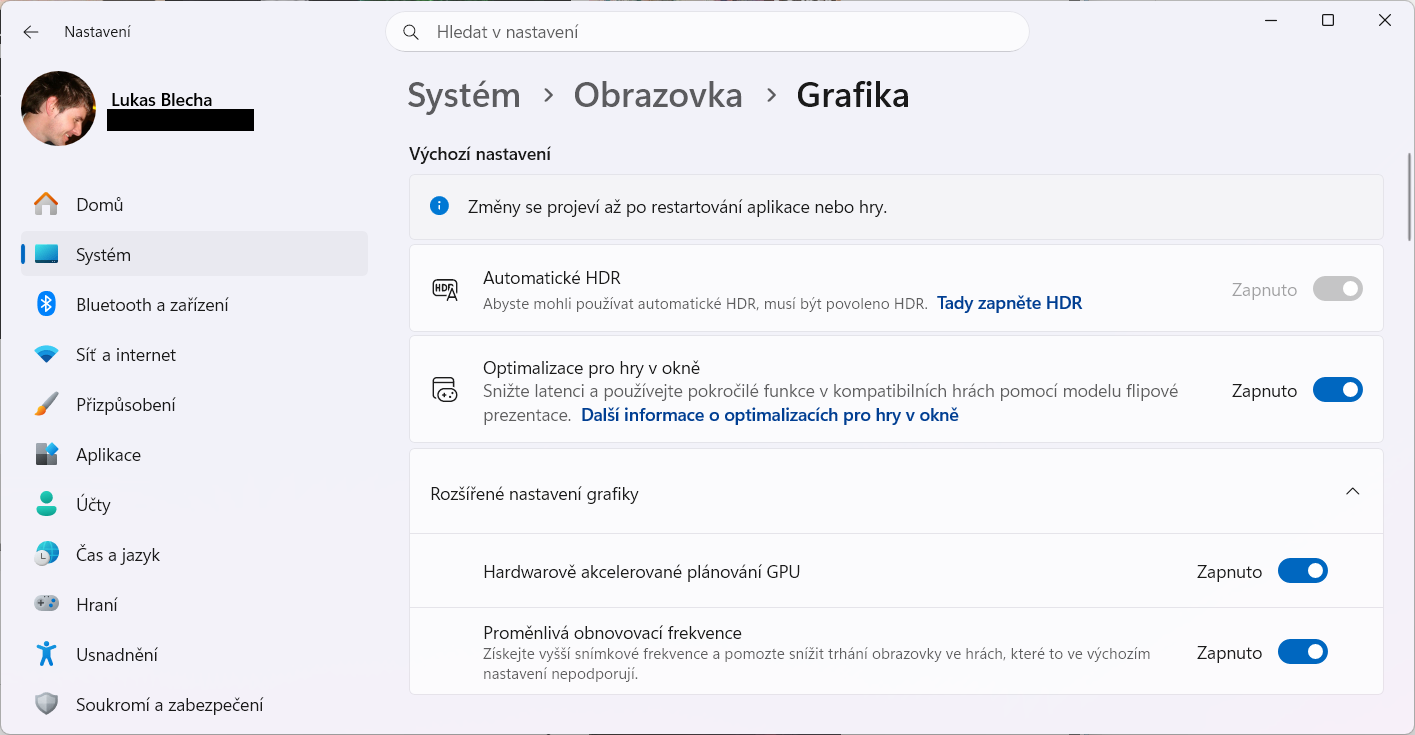Click the Změny se projeví až po restartování text

(x=678, y=207)
